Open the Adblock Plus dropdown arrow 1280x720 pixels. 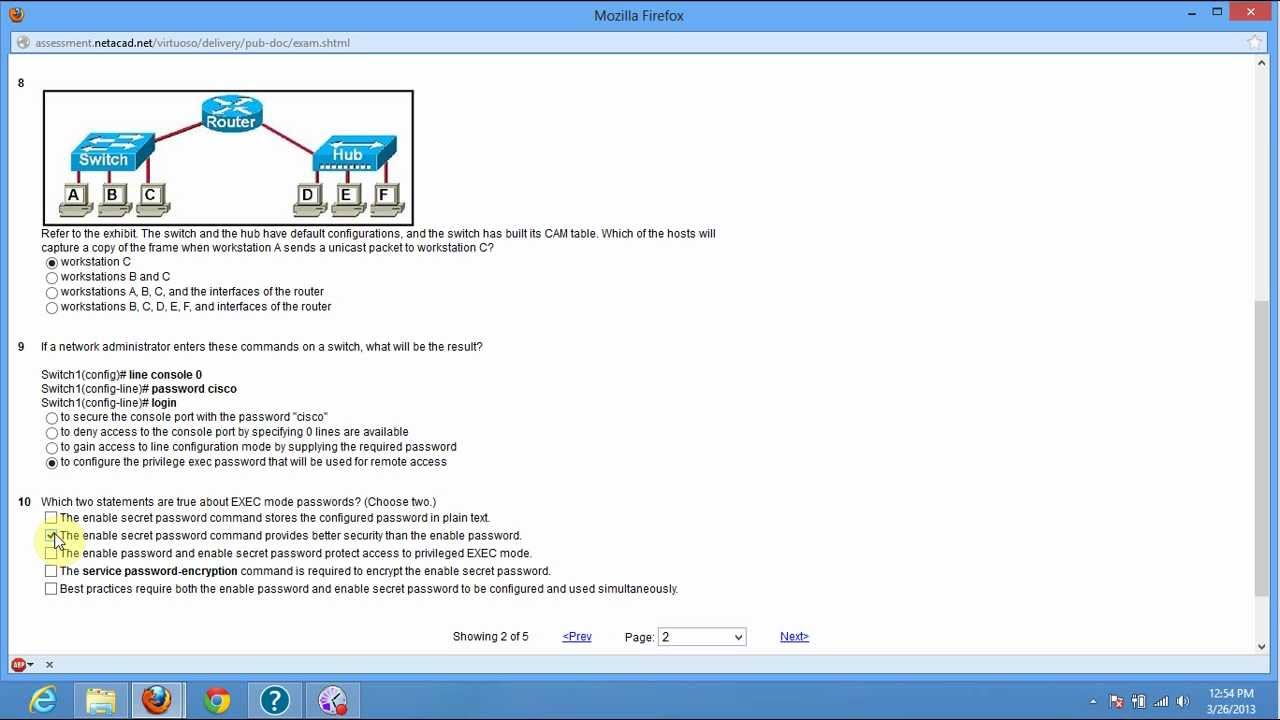tap(31, 664)
